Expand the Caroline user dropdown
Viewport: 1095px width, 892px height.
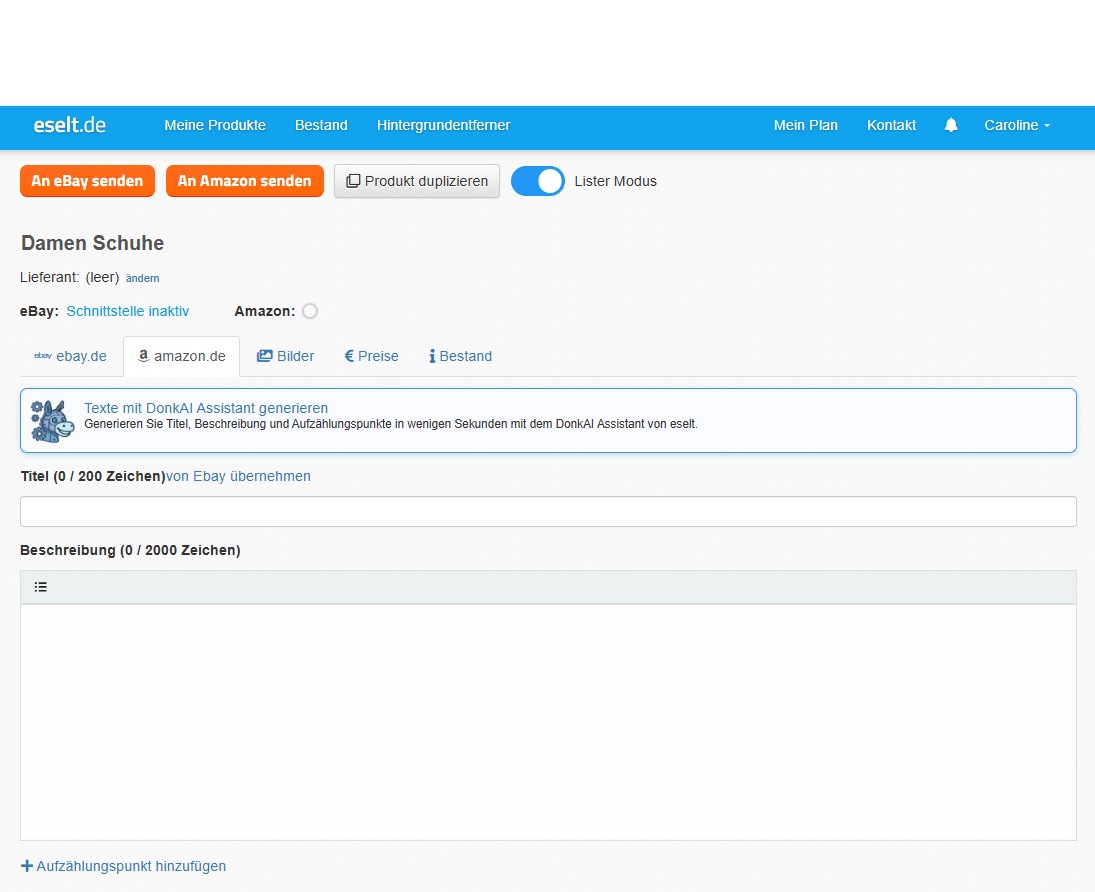(x=1017, y=125)
